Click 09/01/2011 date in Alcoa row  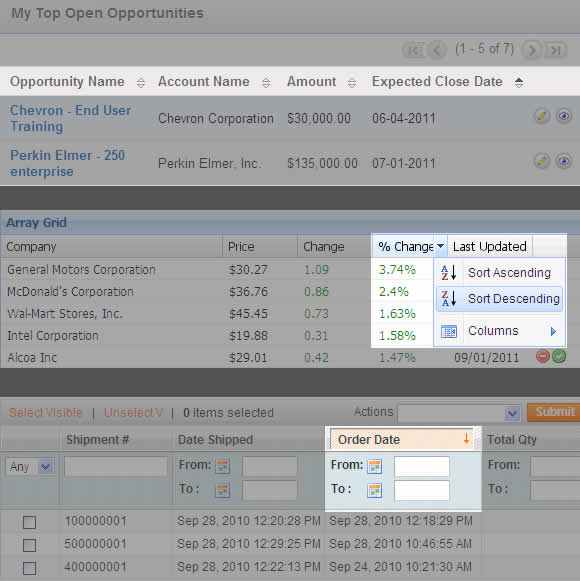coord(486,358)
